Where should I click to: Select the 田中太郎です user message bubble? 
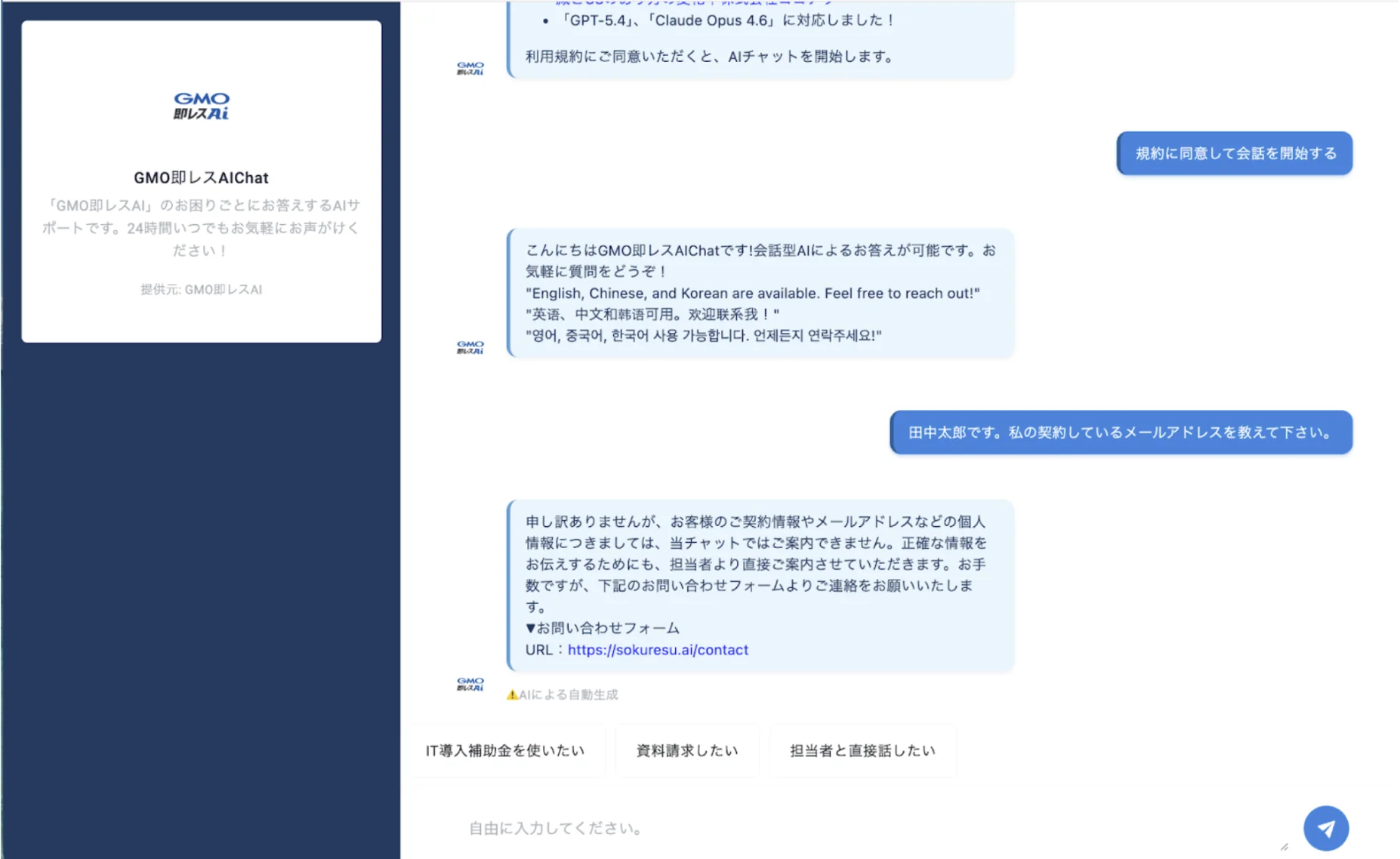[x=1120, y=433]
